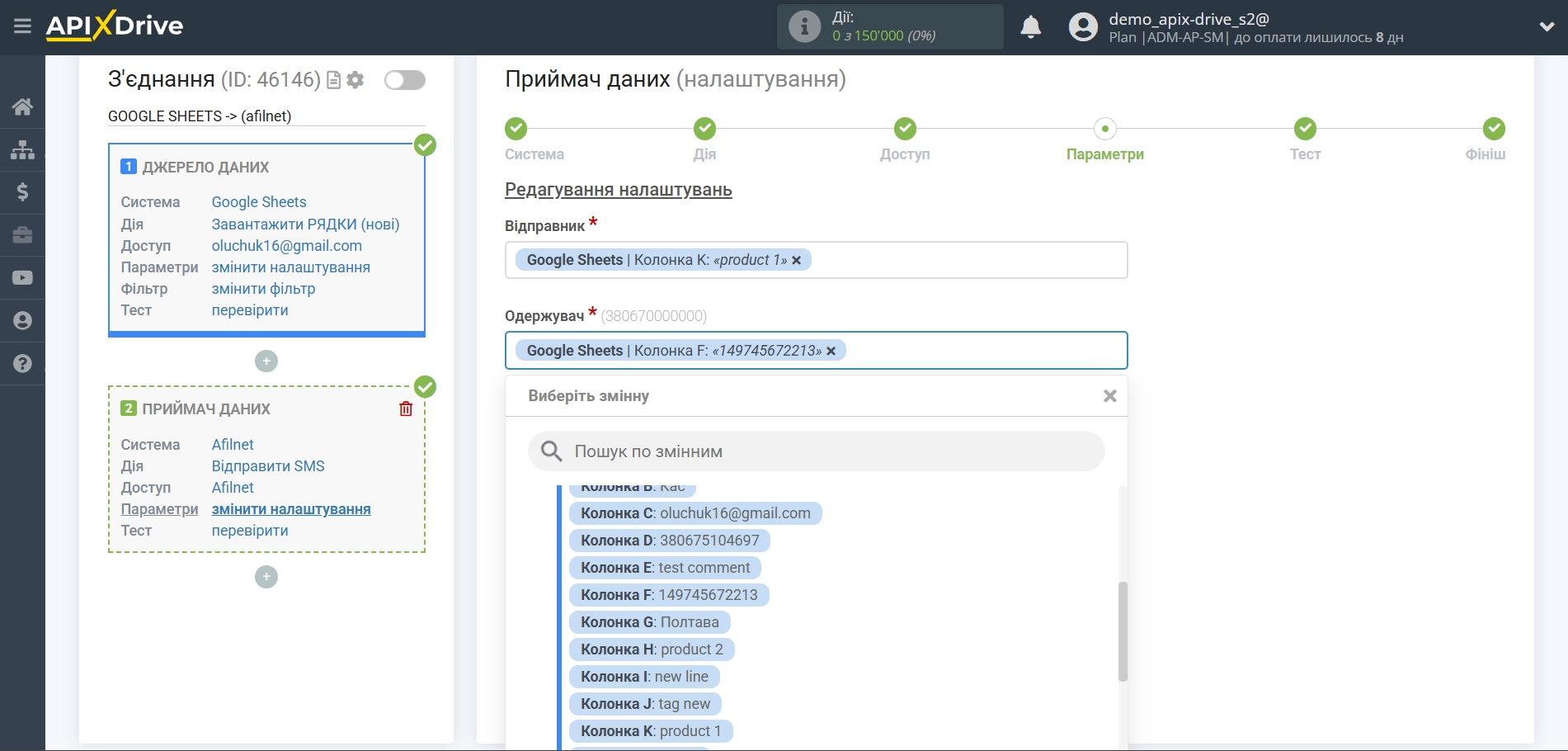Open the billing dollar icon
Viewport: 1568px width, 751px height.
coord(22,192)
